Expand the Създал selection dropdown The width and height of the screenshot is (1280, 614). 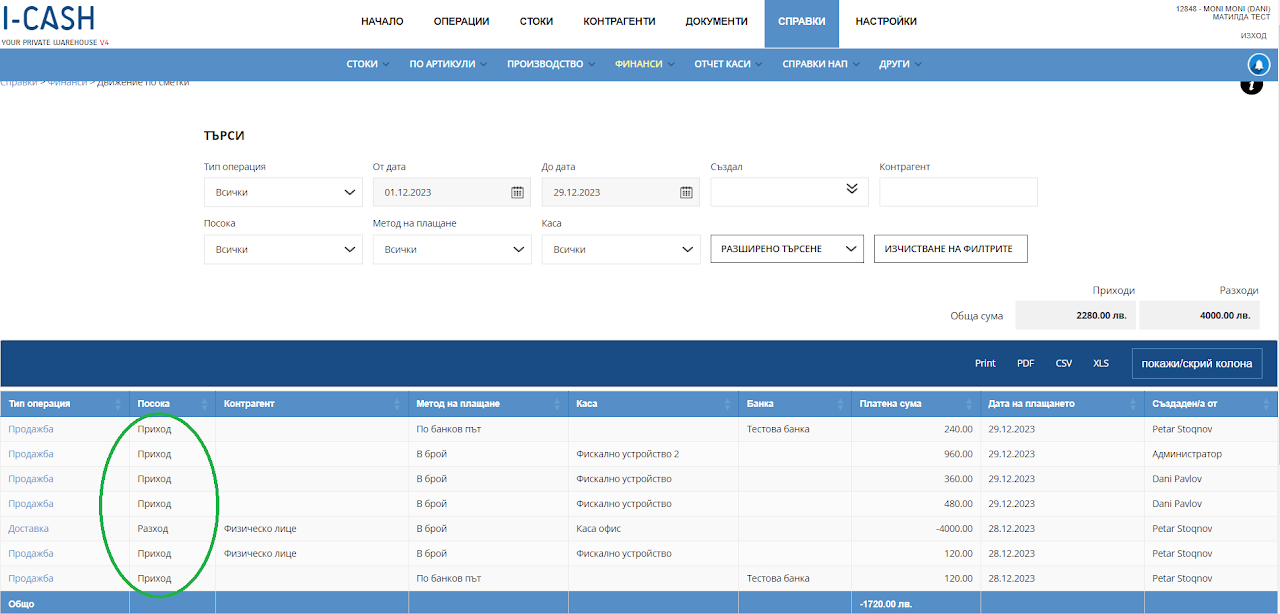790,192
